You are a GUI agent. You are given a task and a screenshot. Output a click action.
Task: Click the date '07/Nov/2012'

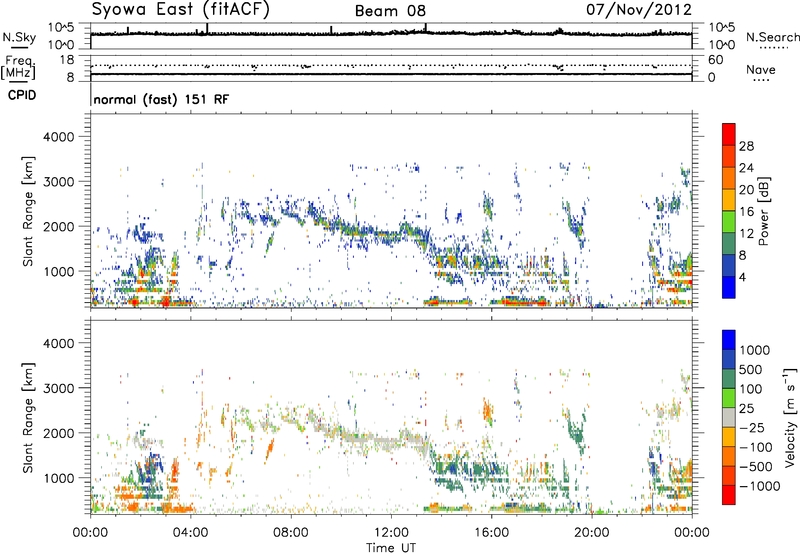[639, 9]
